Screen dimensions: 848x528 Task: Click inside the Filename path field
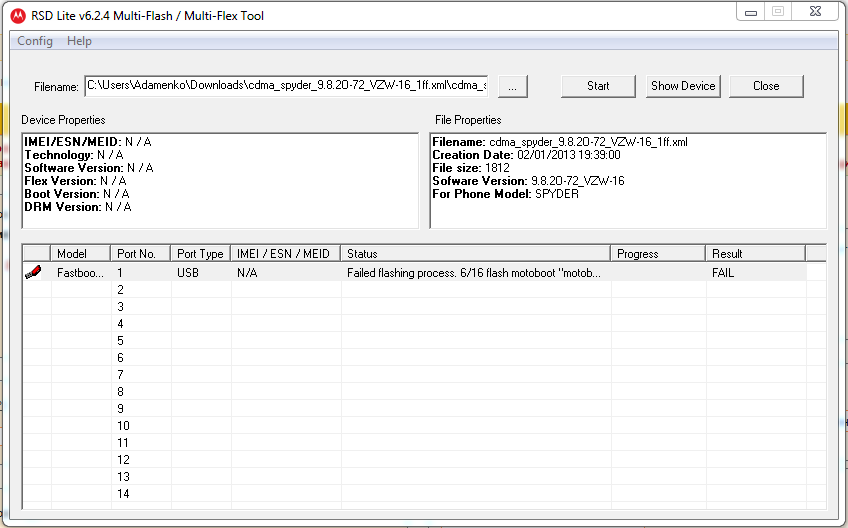coord(287,85)
